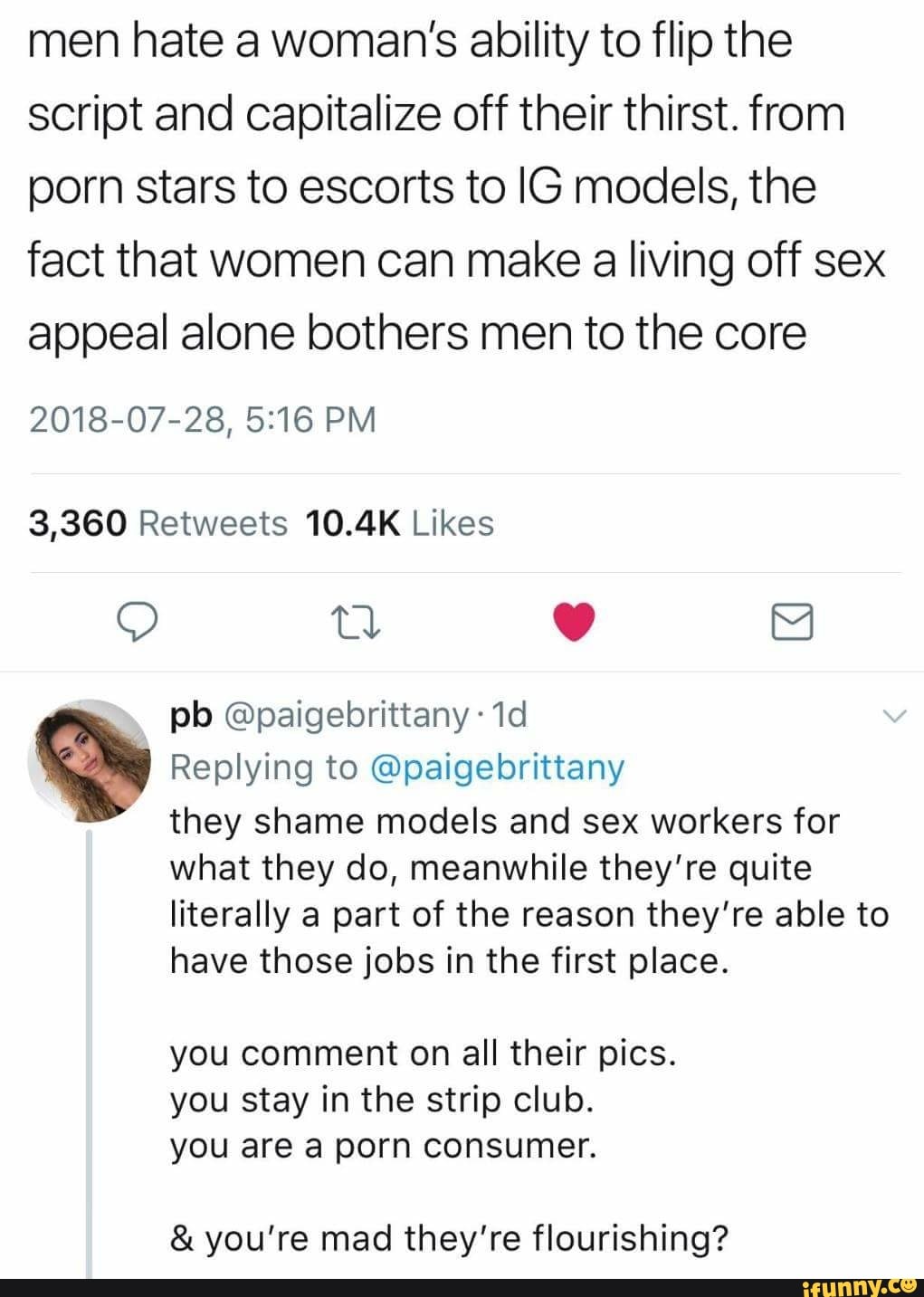Open the profile of display name "pb"
Viewport: 924px width, 1297px height.
tap(191, 716)
